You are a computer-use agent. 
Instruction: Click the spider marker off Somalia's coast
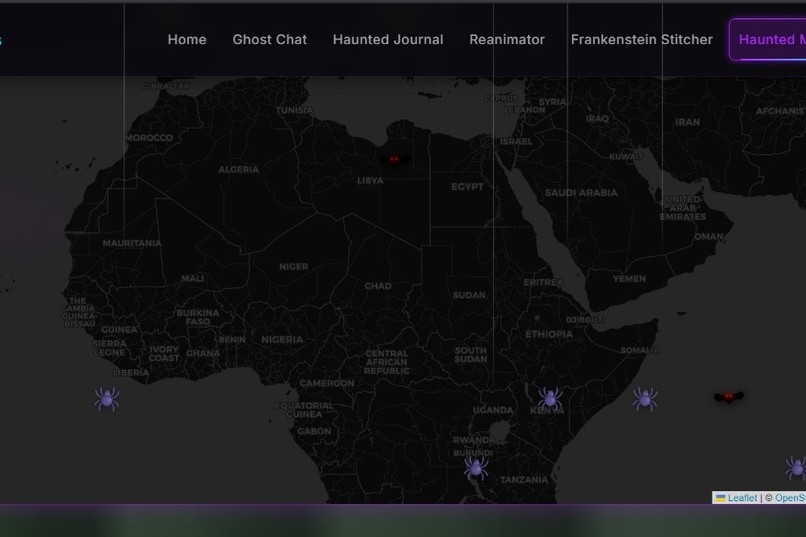coord(645,399)
